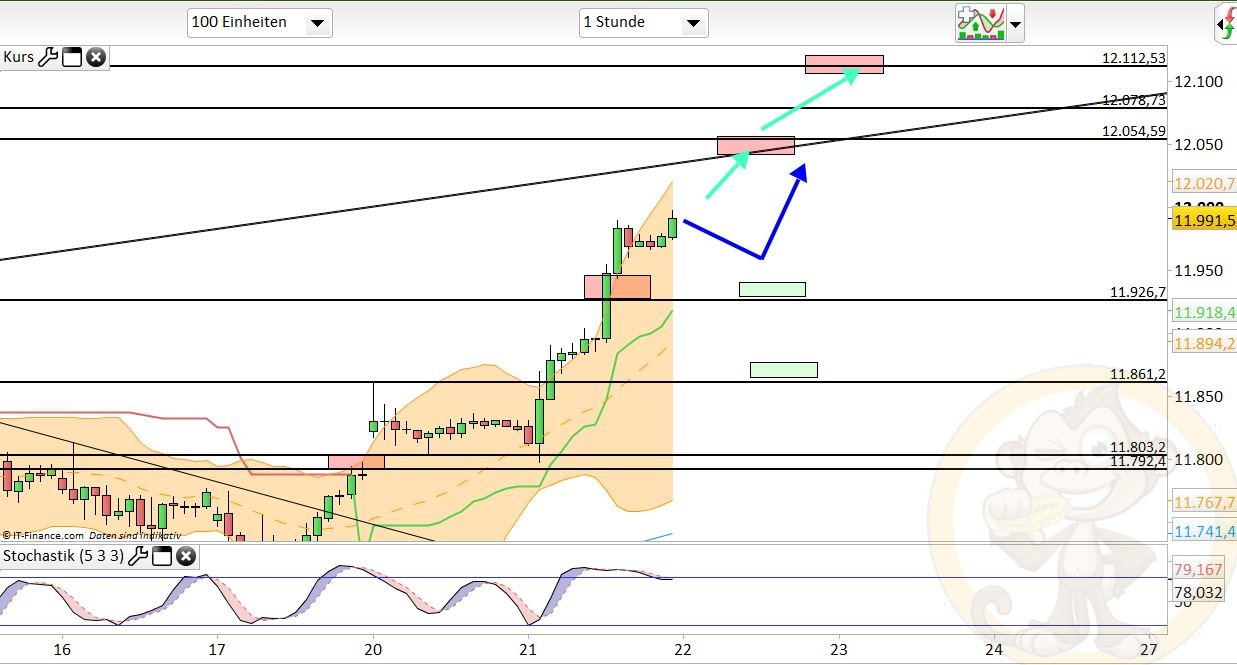The height and width of the screenshot is (665, 1237).
Task: Maximize the Kurs chart panel
Action: [x=72, y=57]
